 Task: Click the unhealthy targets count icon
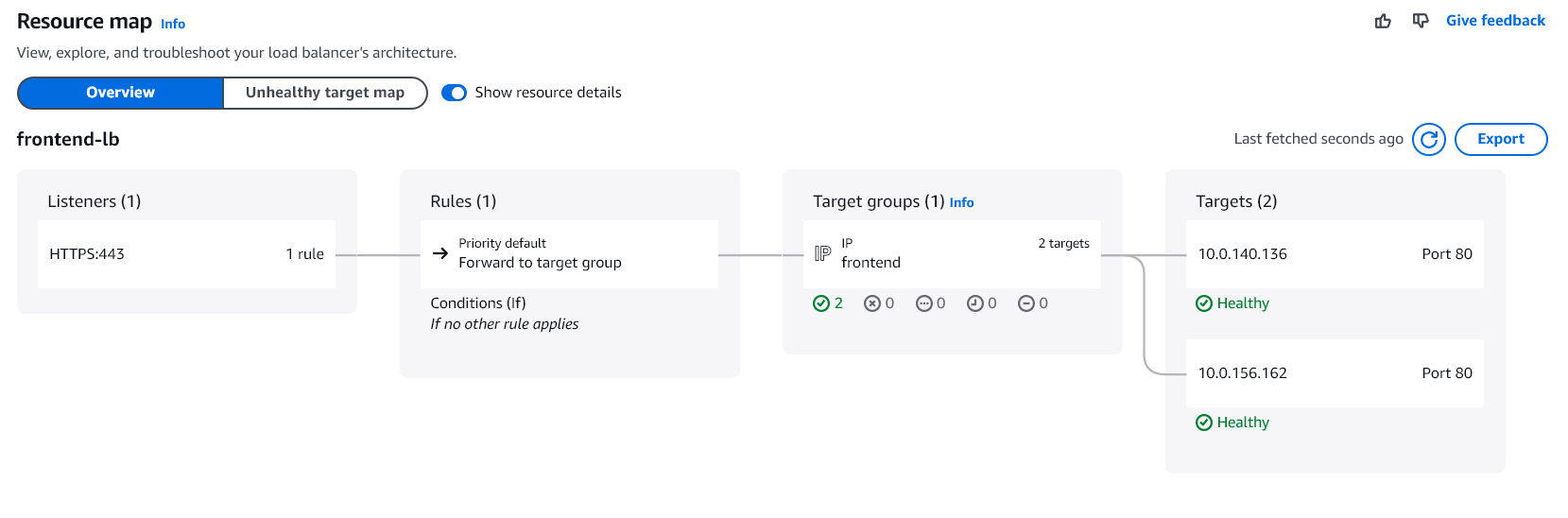871,303
